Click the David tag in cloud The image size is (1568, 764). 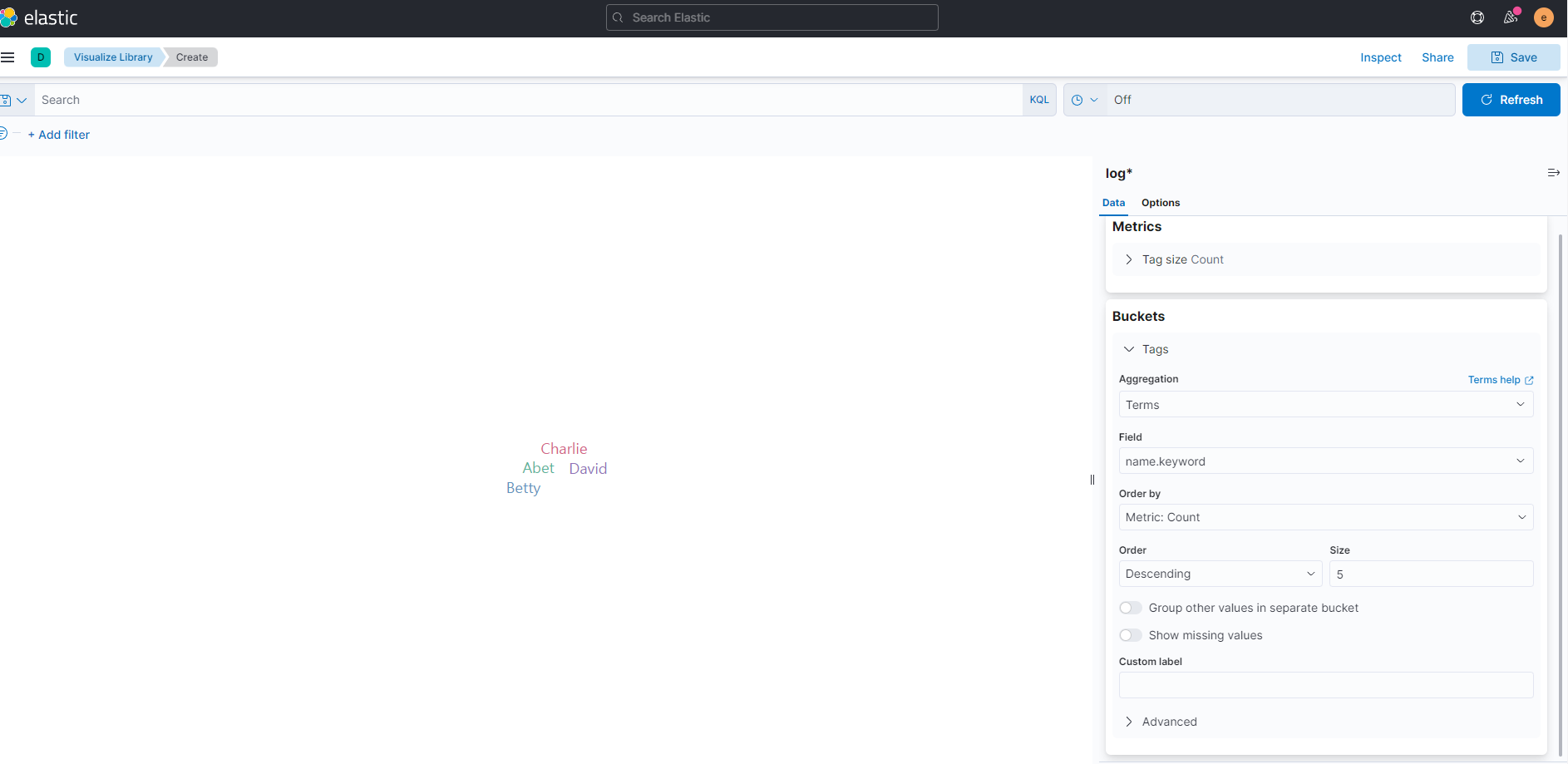(x=588, y=469)
